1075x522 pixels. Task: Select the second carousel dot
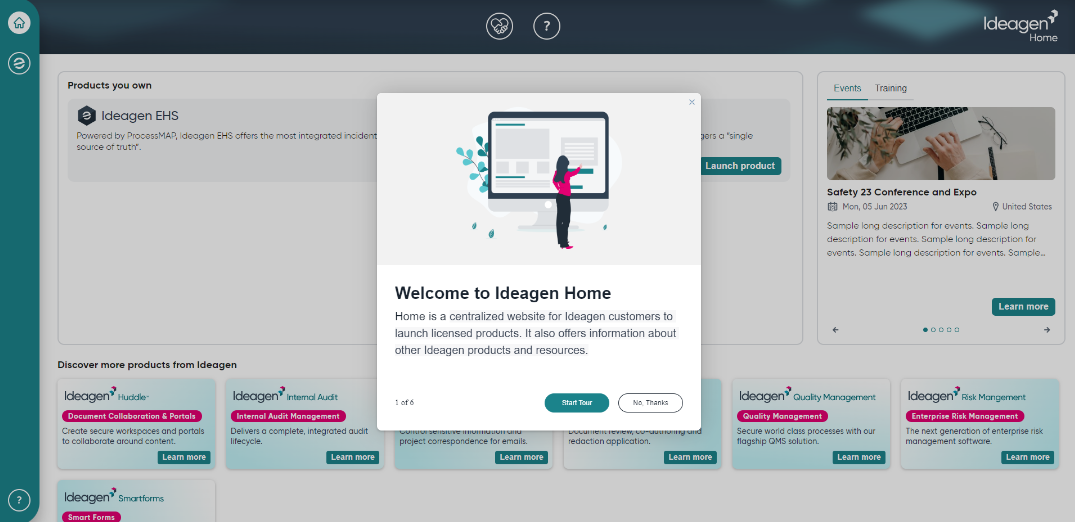point(933,330)
